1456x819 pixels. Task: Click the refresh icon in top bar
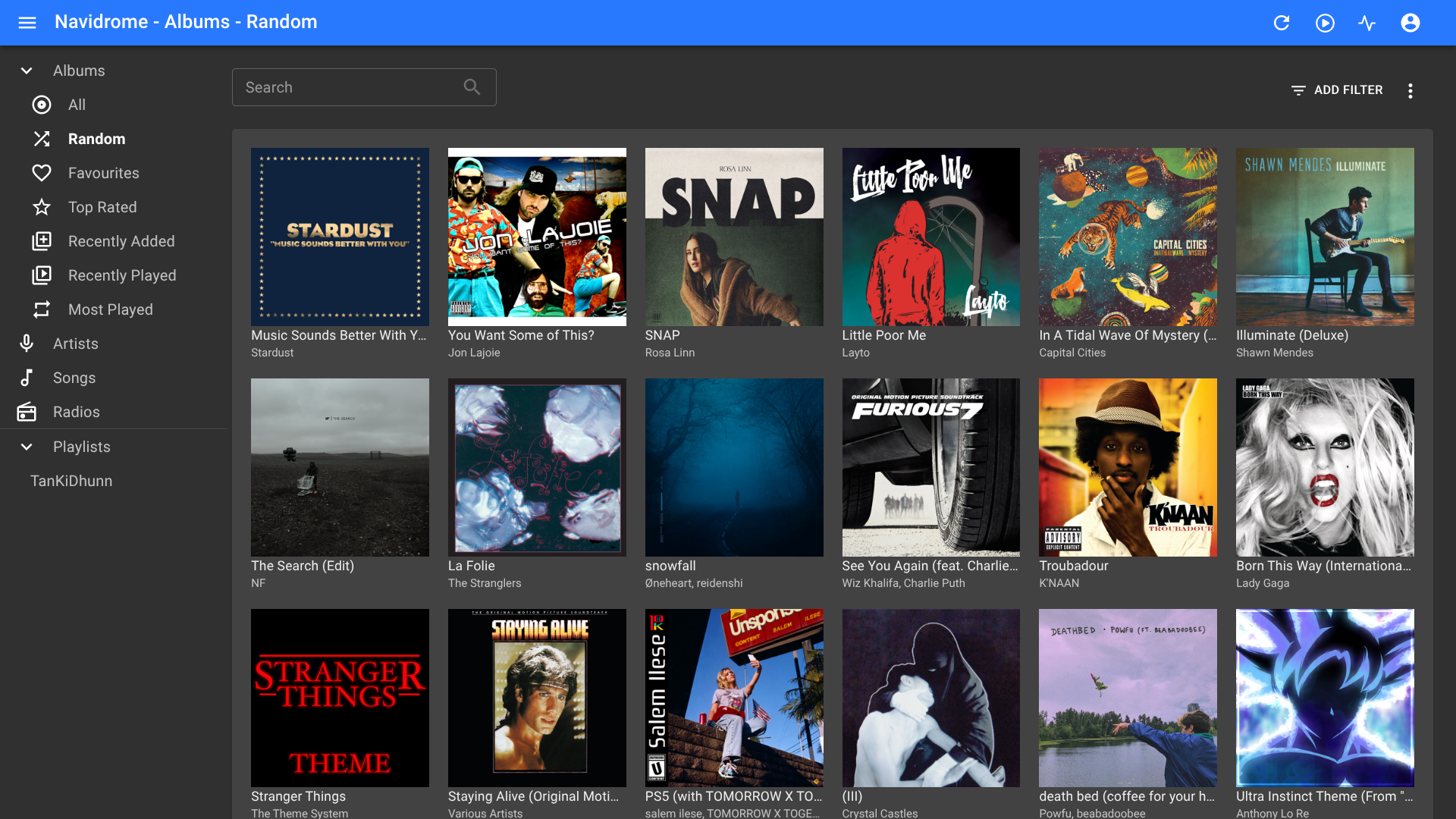tap(1282, 23)
